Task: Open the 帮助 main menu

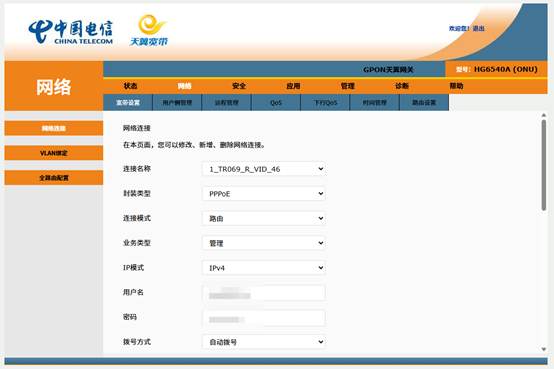Action: click(x=456, y=86)
